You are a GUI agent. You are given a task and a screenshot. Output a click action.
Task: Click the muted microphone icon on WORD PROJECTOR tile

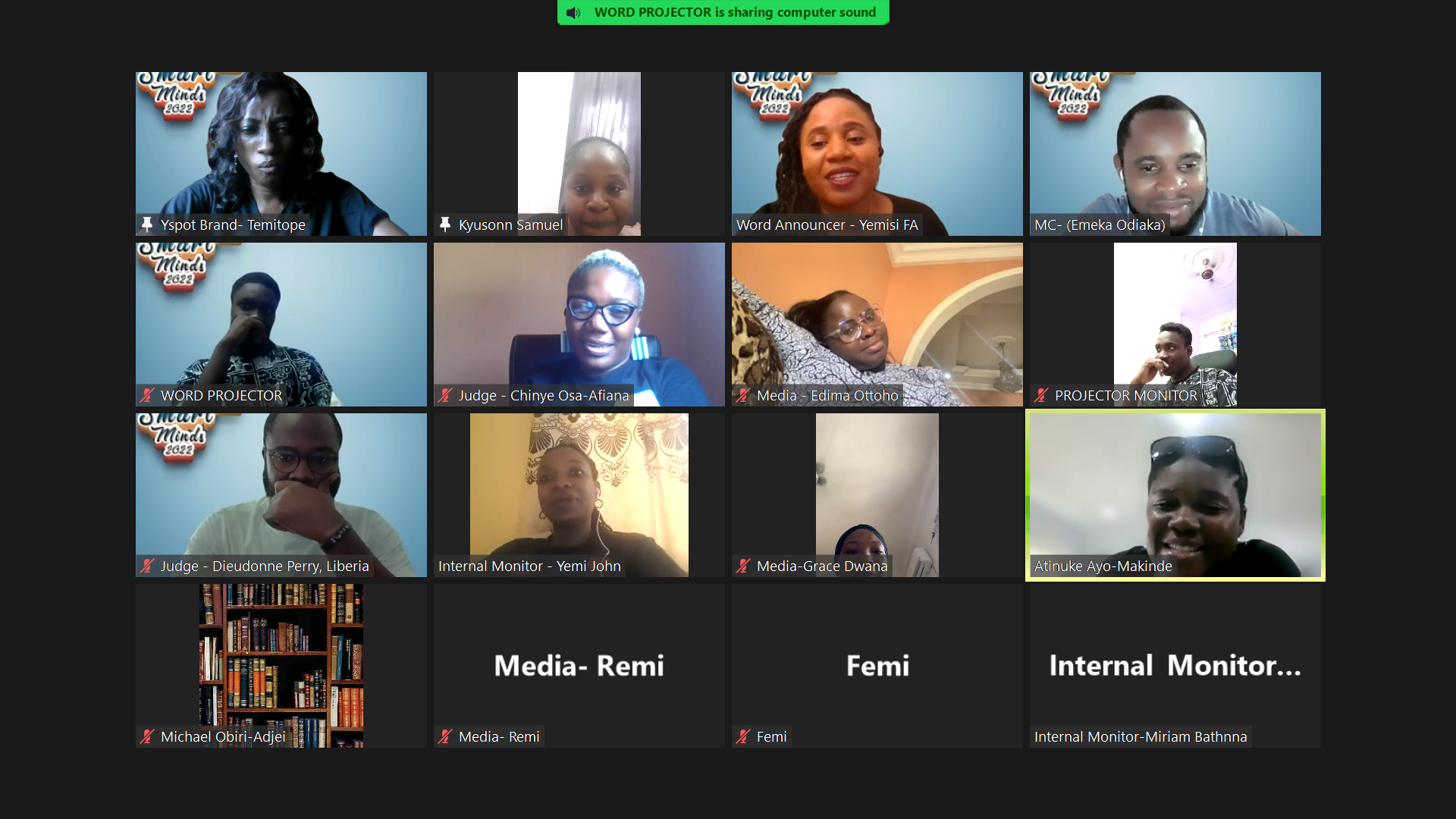pos(147,395)
